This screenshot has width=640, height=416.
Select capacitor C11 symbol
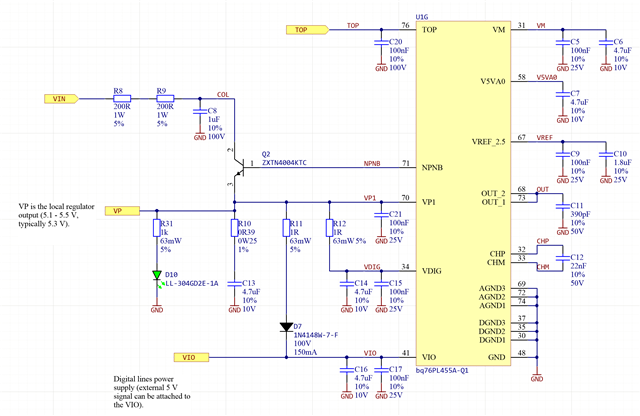click(562, 207)
